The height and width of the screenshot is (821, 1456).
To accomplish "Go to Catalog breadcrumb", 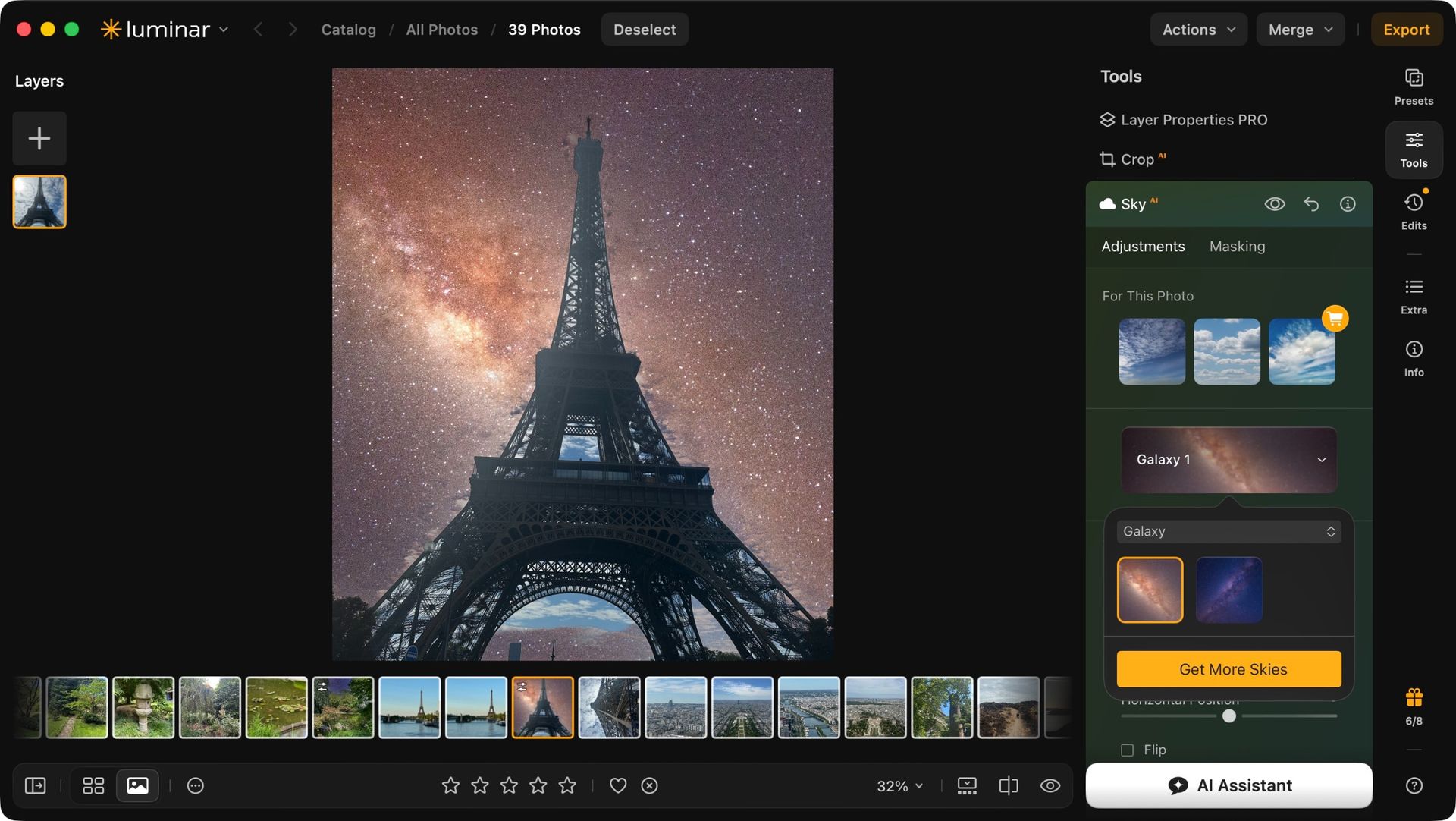I will 348,30.
